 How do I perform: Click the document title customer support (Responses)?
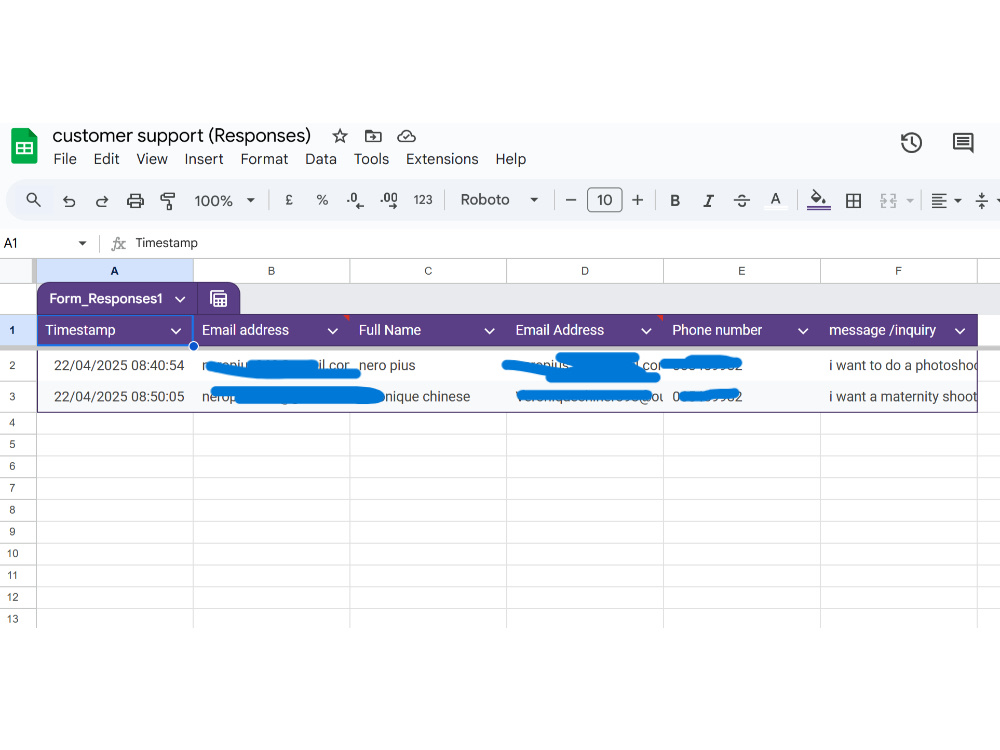[182, 135]
